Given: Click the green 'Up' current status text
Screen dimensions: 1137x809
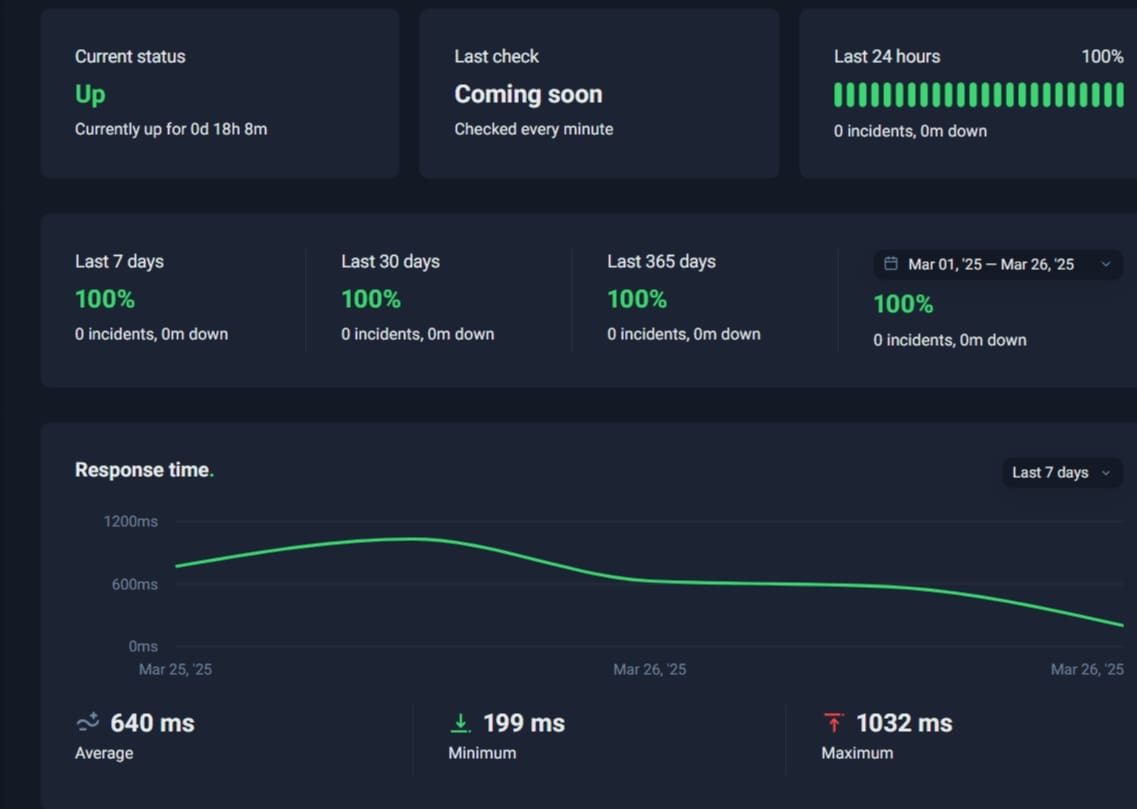Looking at the screenshot, I should pos(90,94).
